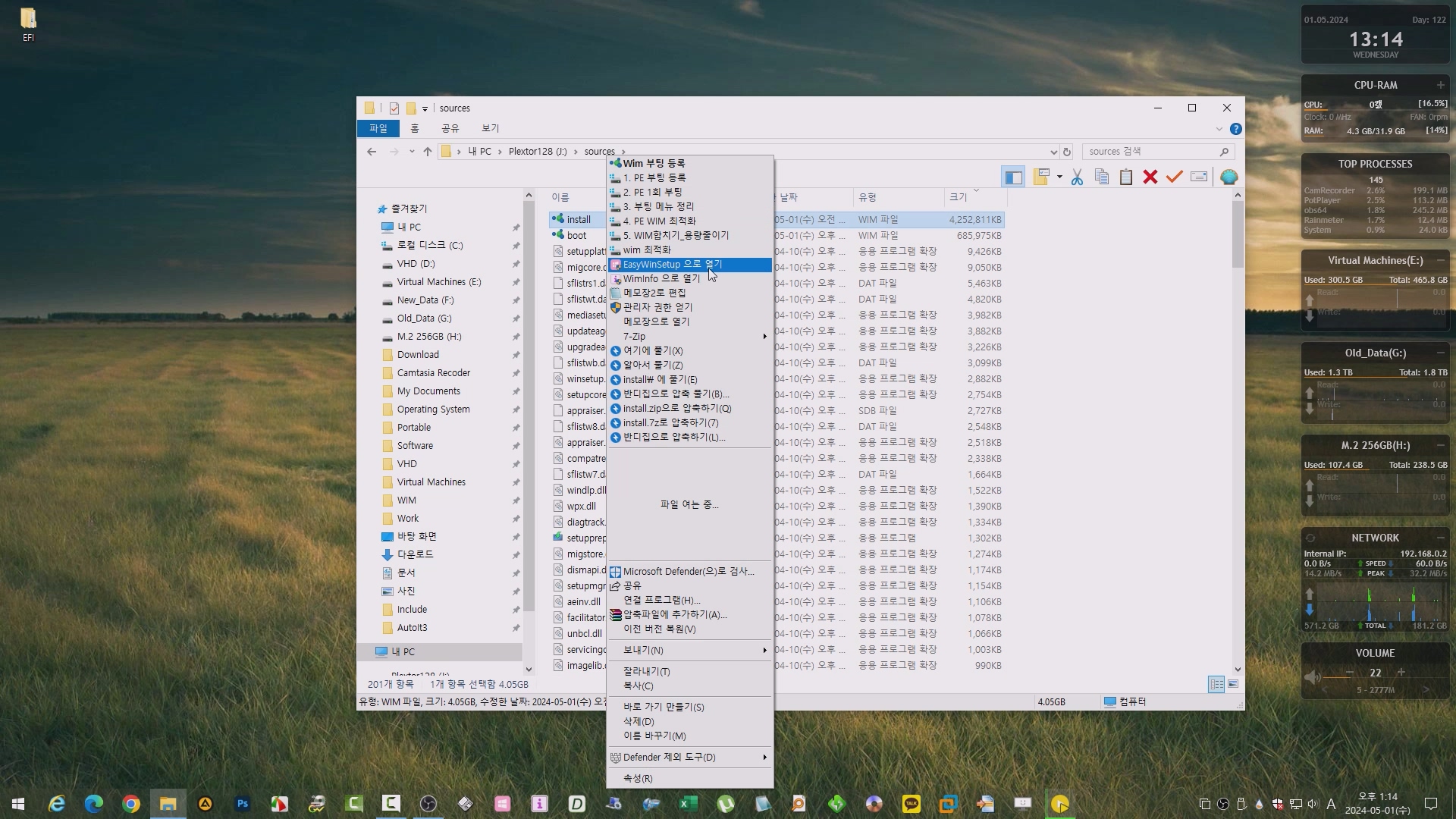Image resolution: width=1456 pixels, height=819 pixels.
Task: Refresh the address bar location
Action: (1067, 152)
